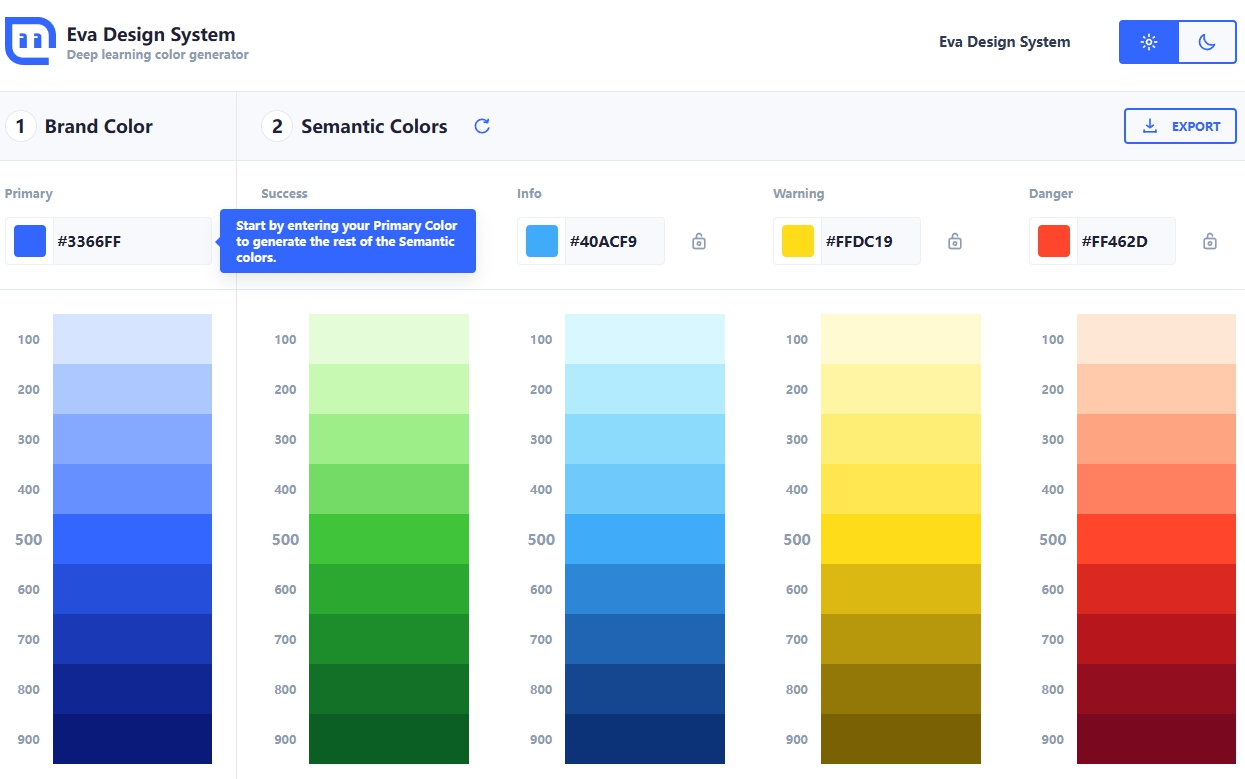
Task: Click the "Primary" field label
Action: [29, 193]
